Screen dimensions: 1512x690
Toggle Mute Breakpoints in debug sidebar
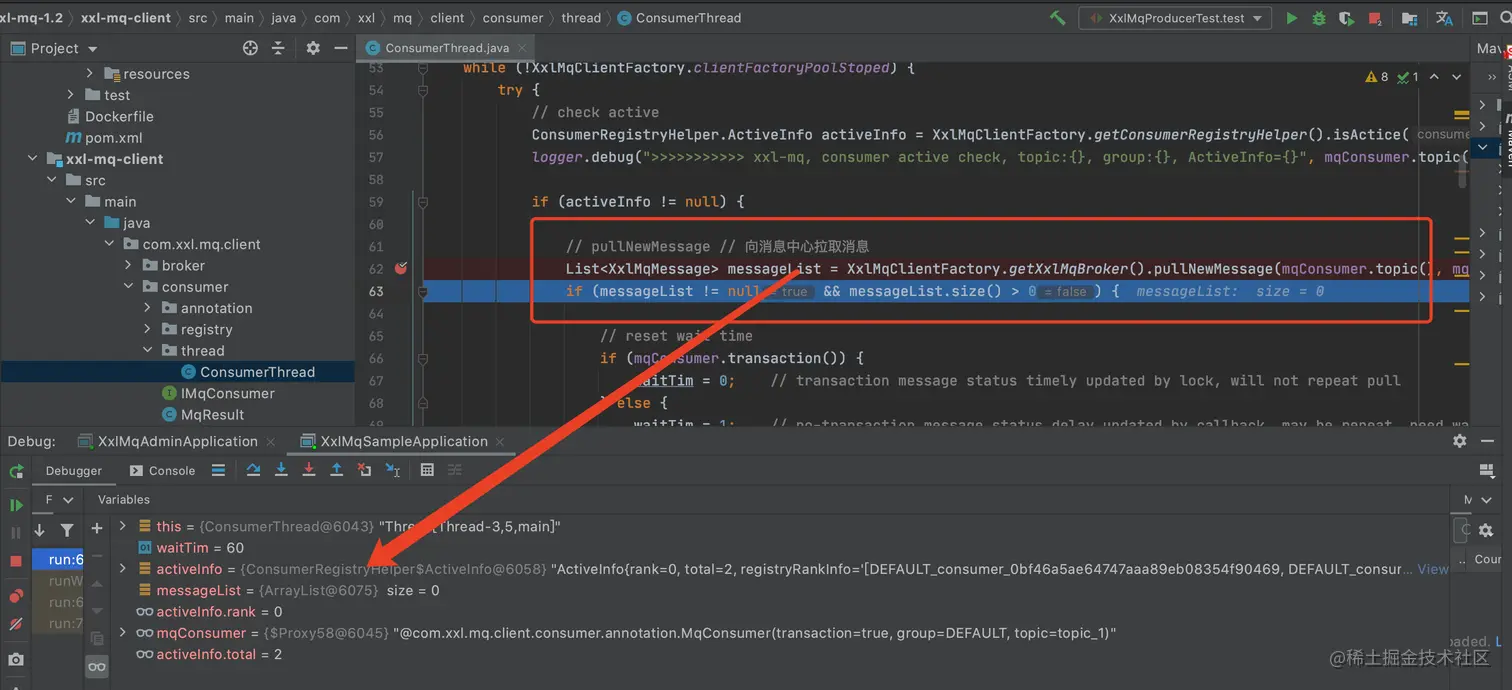click(16, 624)
